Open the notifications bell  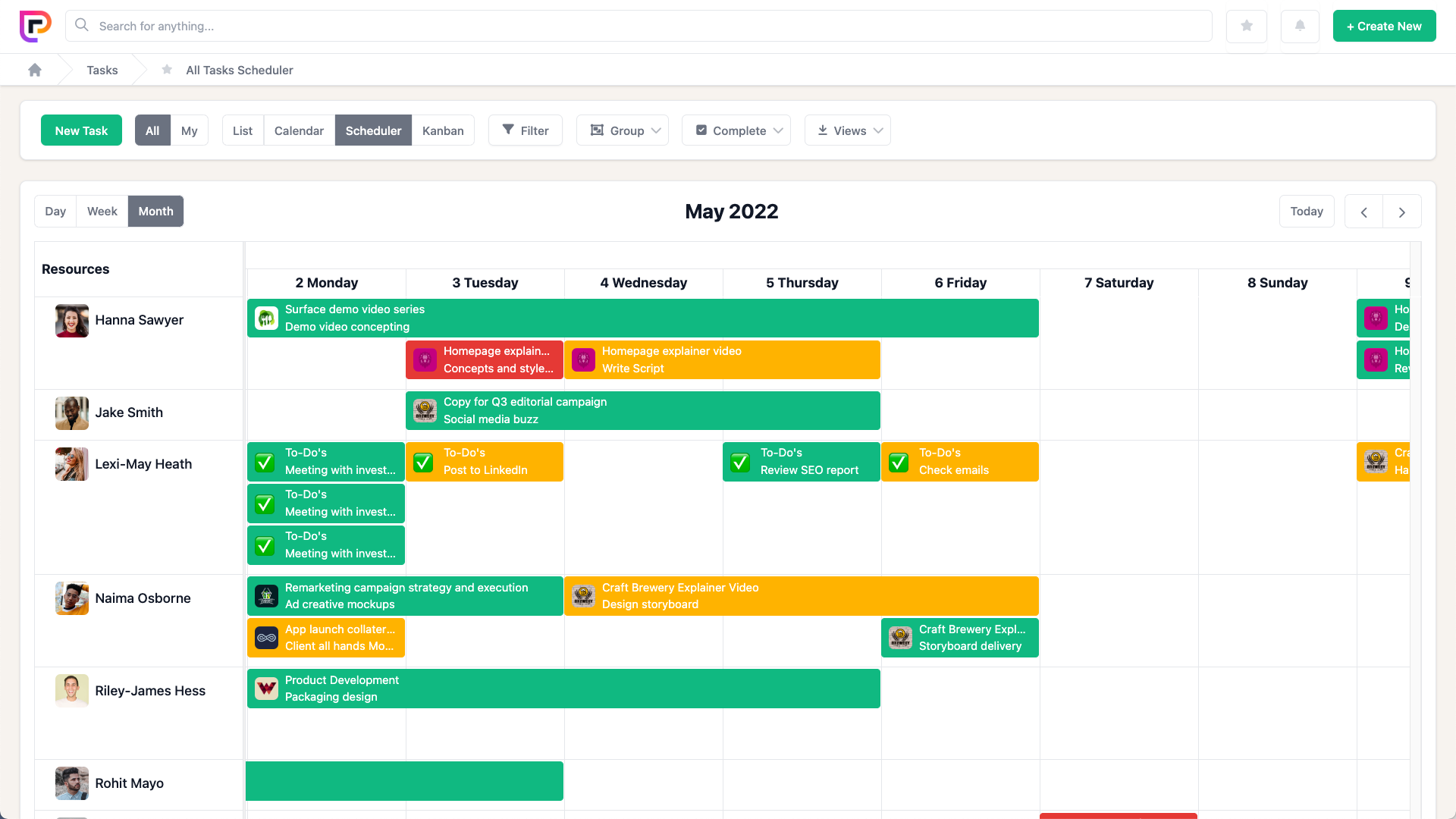pyautogui.click(x=1300, y=26)
